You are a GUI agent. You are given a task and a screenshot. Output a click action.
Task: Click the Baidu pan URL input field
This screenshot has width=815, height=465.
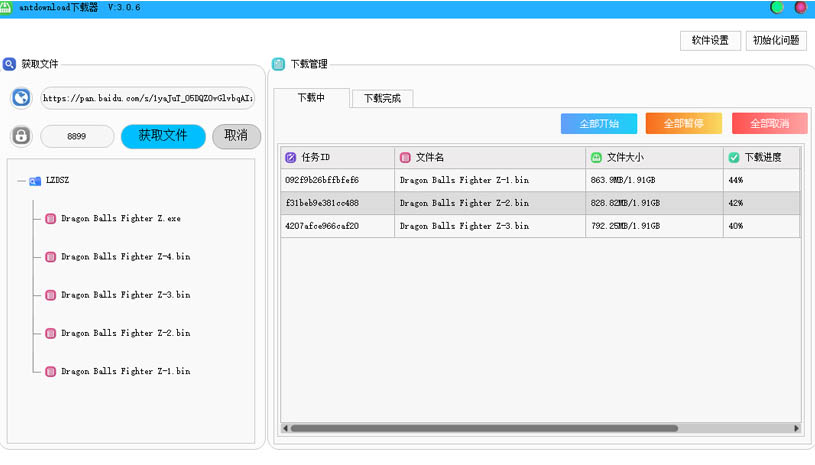coord(147,99)
